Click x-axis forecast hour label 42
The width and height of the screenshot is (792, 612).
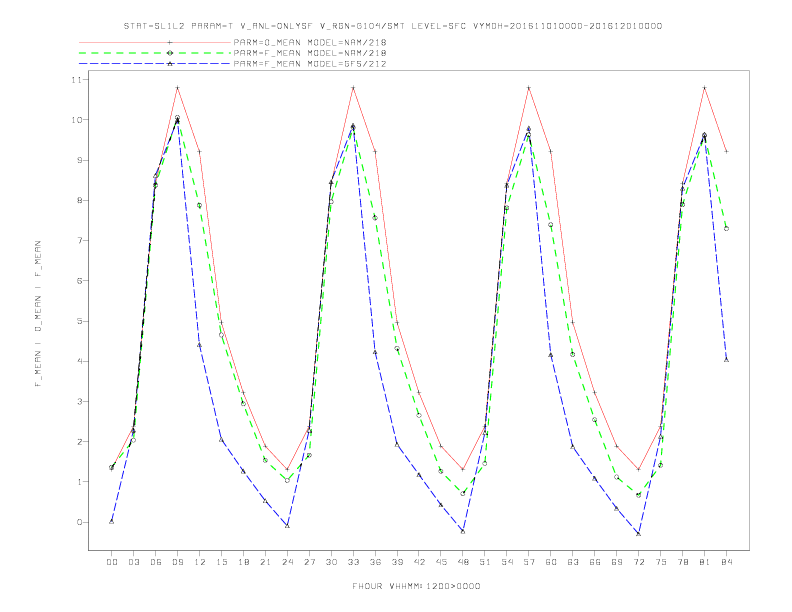pyautogui.click(x=419, y=562)
